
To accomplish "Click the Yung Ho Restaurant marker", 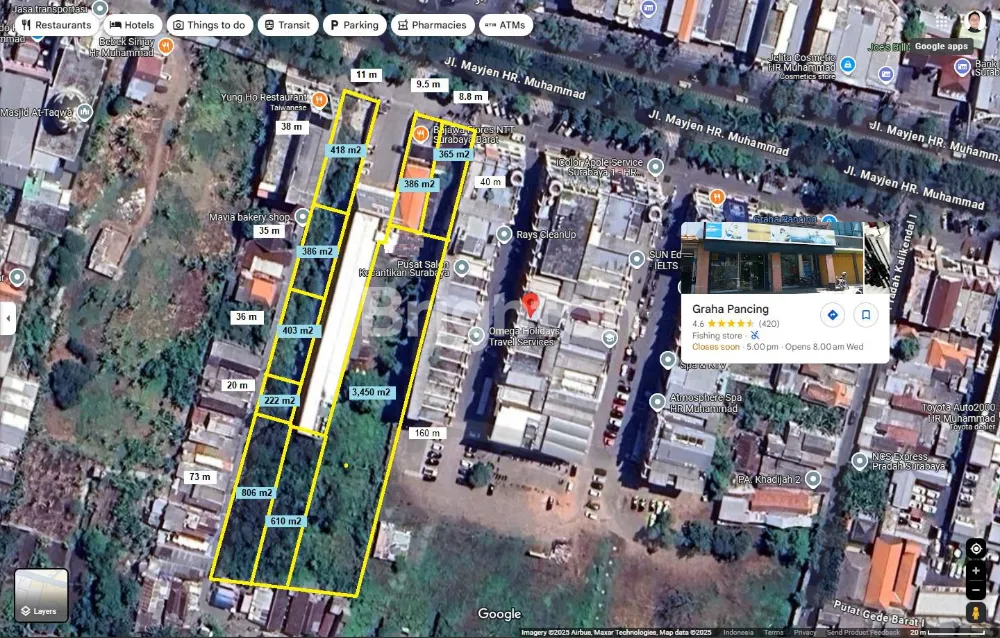I will point(319,99).
